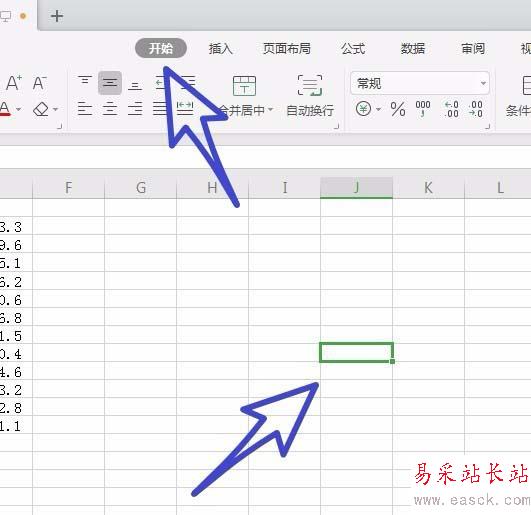Click the merge and center icon
The height and width of the screenshot is (515, 531).
244,86
